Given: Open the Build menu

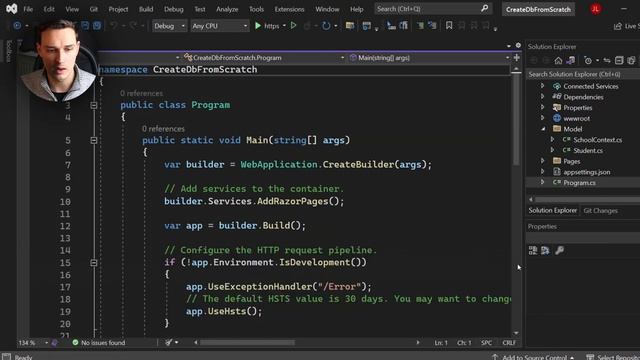Looking at the screenshot, I should point(146,9).
